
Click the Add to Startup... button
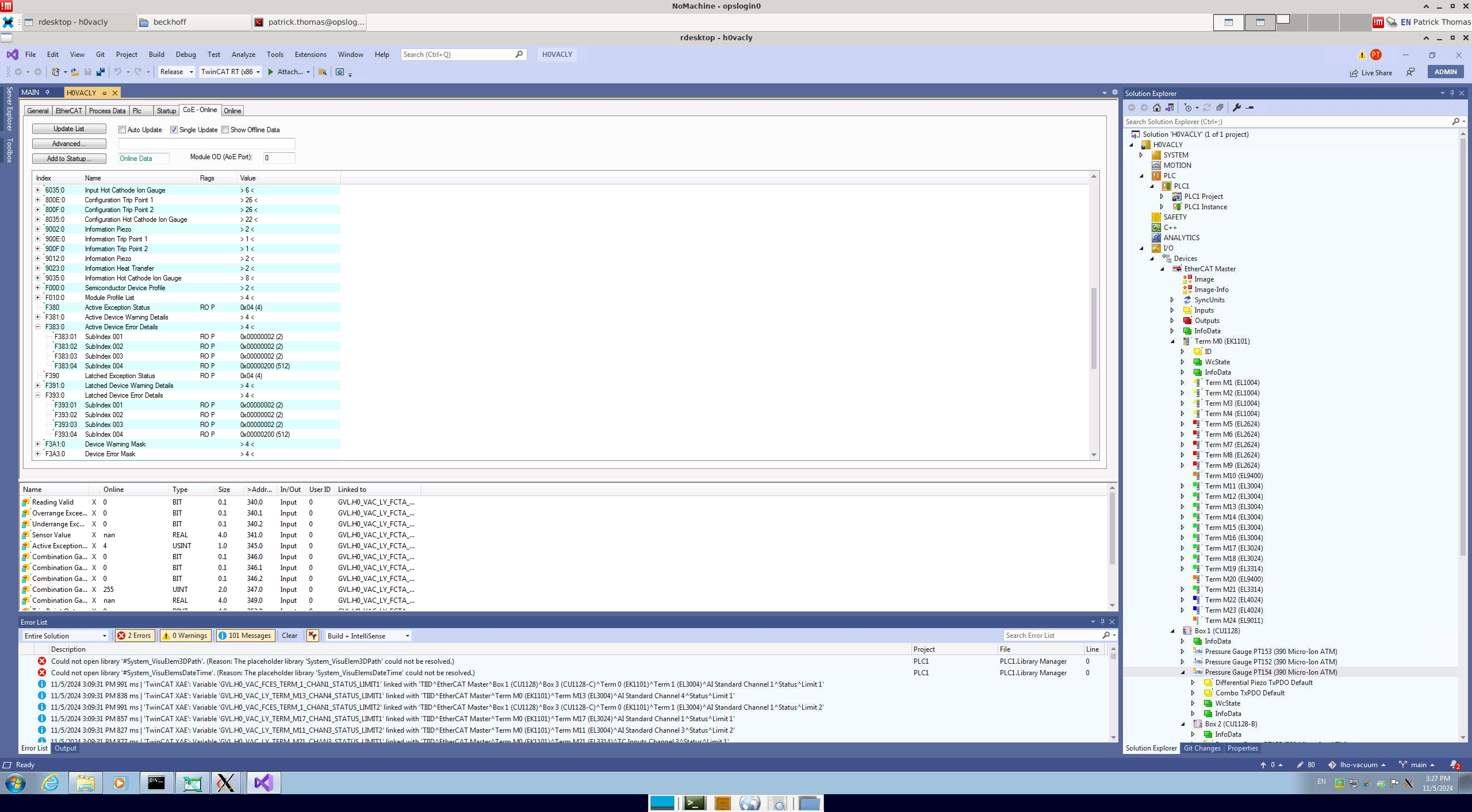69,159
